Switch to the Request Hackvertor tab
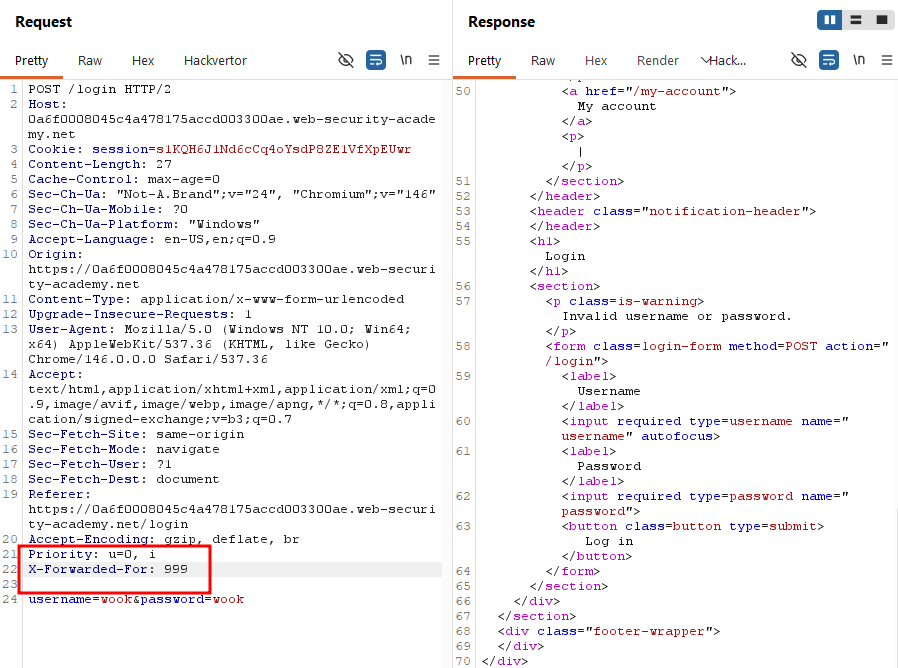The height and width of the screenshot is (668, 898). pyautogui.click(x=215, y=61)
